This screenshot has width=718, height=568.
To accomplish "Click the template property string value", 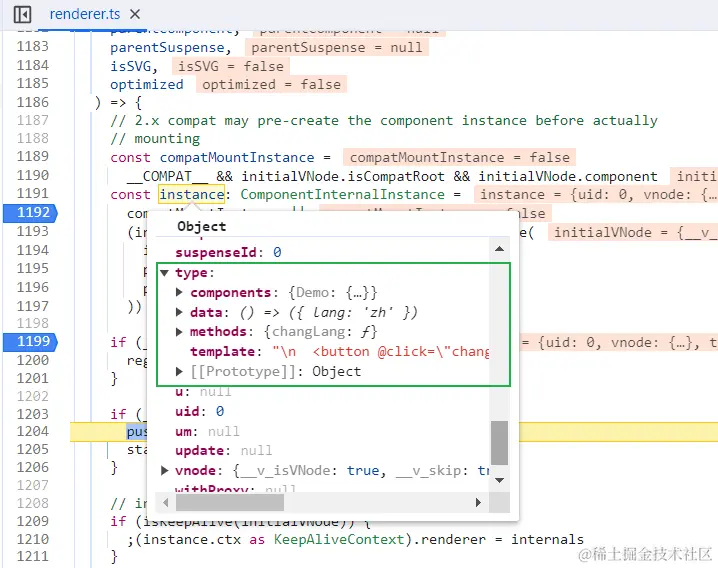I will (381, 352).
